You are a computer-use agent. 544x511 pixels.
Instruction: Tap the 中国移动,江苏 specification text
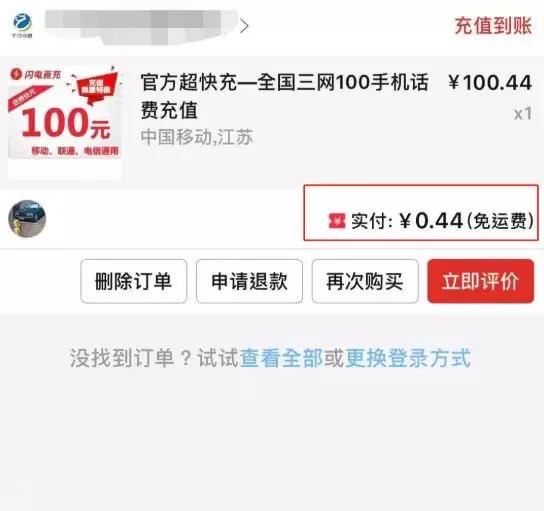click(x=197, y=137)
